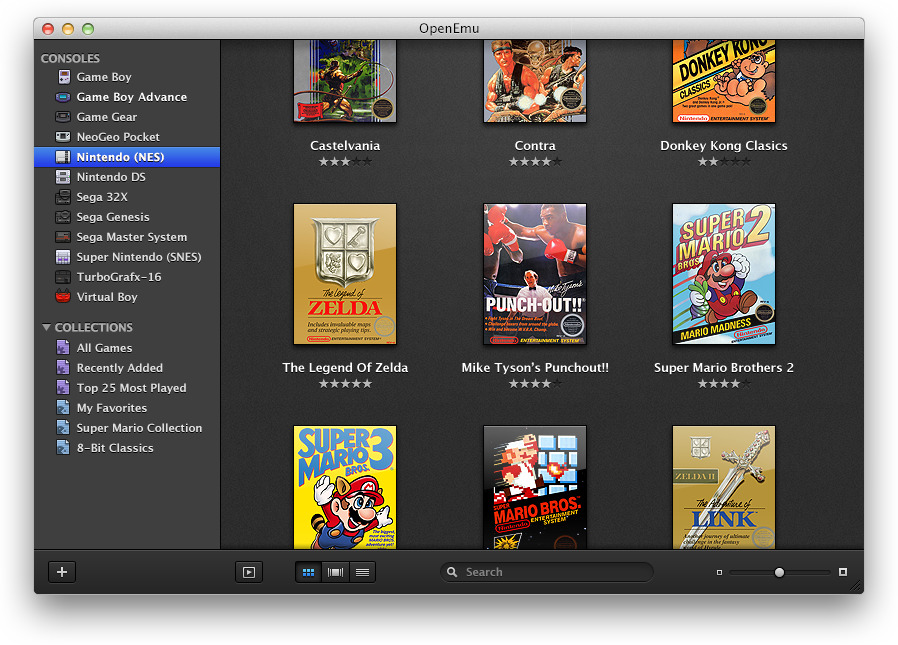Click the My Favorites collection icon

click(63, 408)
